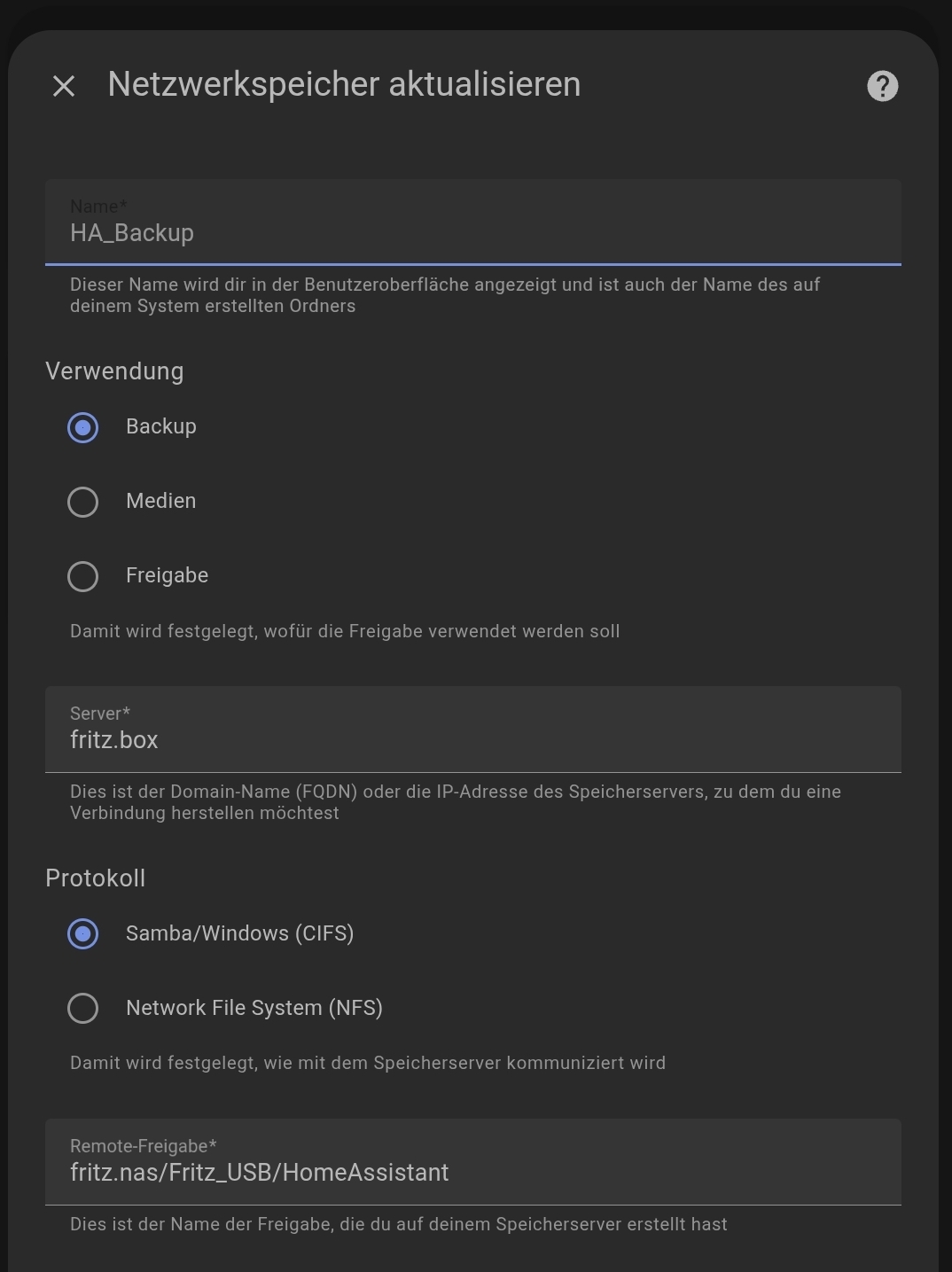The image size is (952, 1272).
Task: Select the Samba/Windows (CIFS) radio circle
Action: coord(83,934)
